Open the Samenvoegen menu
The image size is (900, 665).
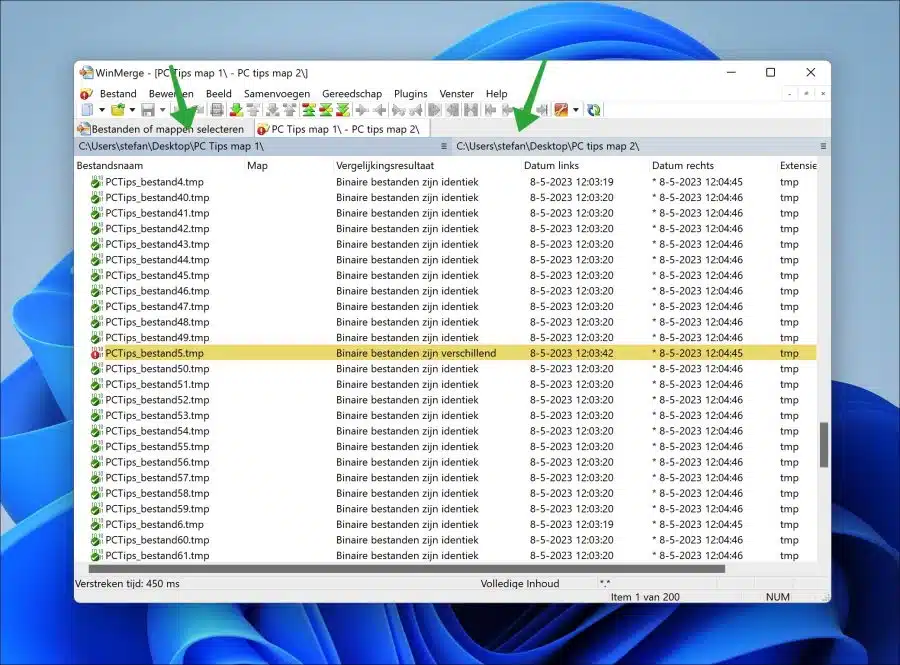277,94
